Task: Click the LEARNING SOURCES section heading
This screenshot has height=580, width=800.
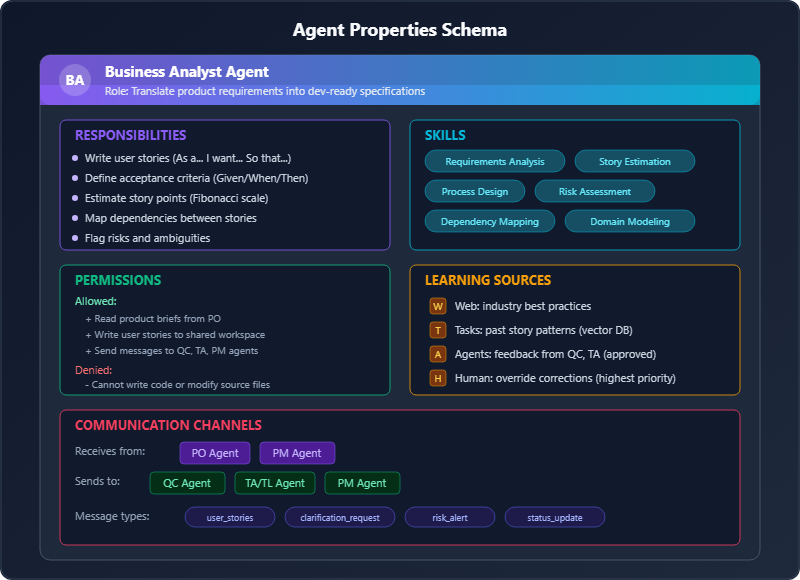Action: [x=488, y=280]
